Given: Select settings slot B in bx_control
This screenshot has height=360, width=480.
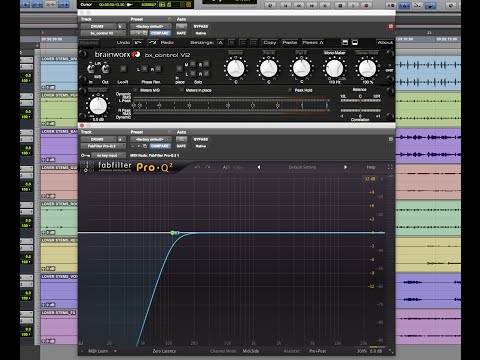Looking at the screenshot, I should tap(232, 43).
